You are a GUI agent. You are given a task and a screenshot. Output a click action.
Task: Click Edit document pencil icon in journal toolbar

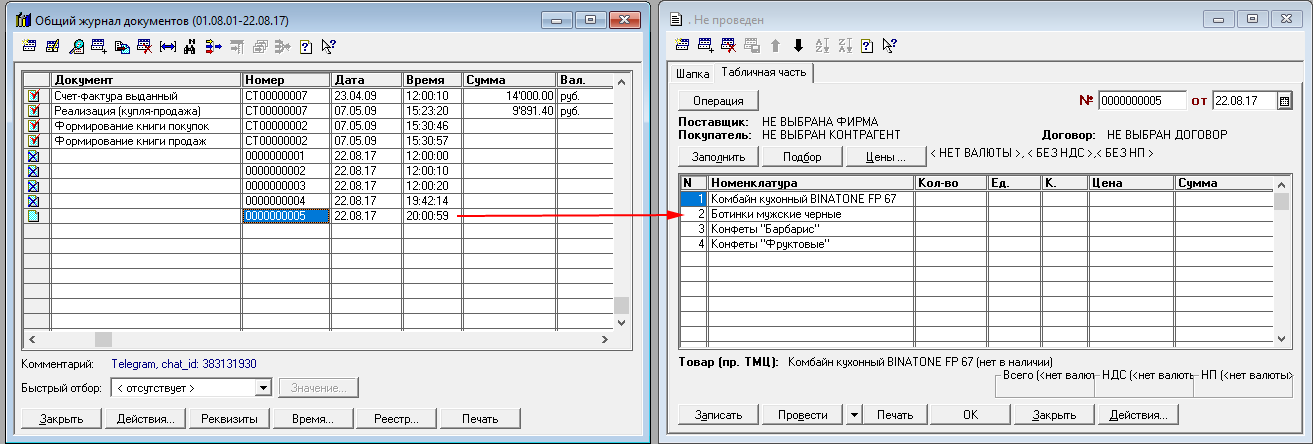pos(52,46)
